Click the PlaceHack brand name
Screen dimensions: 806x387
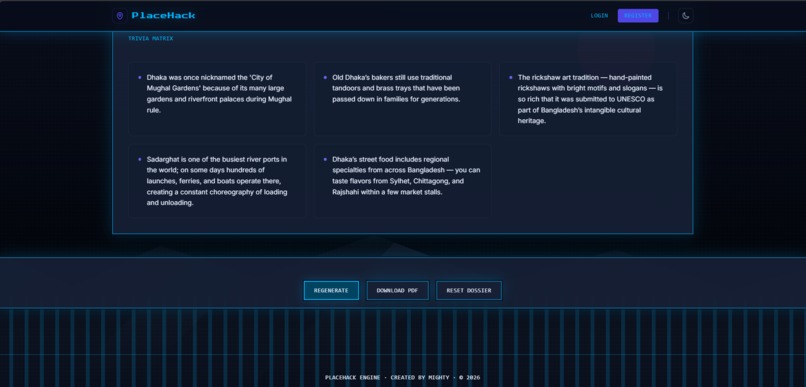pos(163,16)
